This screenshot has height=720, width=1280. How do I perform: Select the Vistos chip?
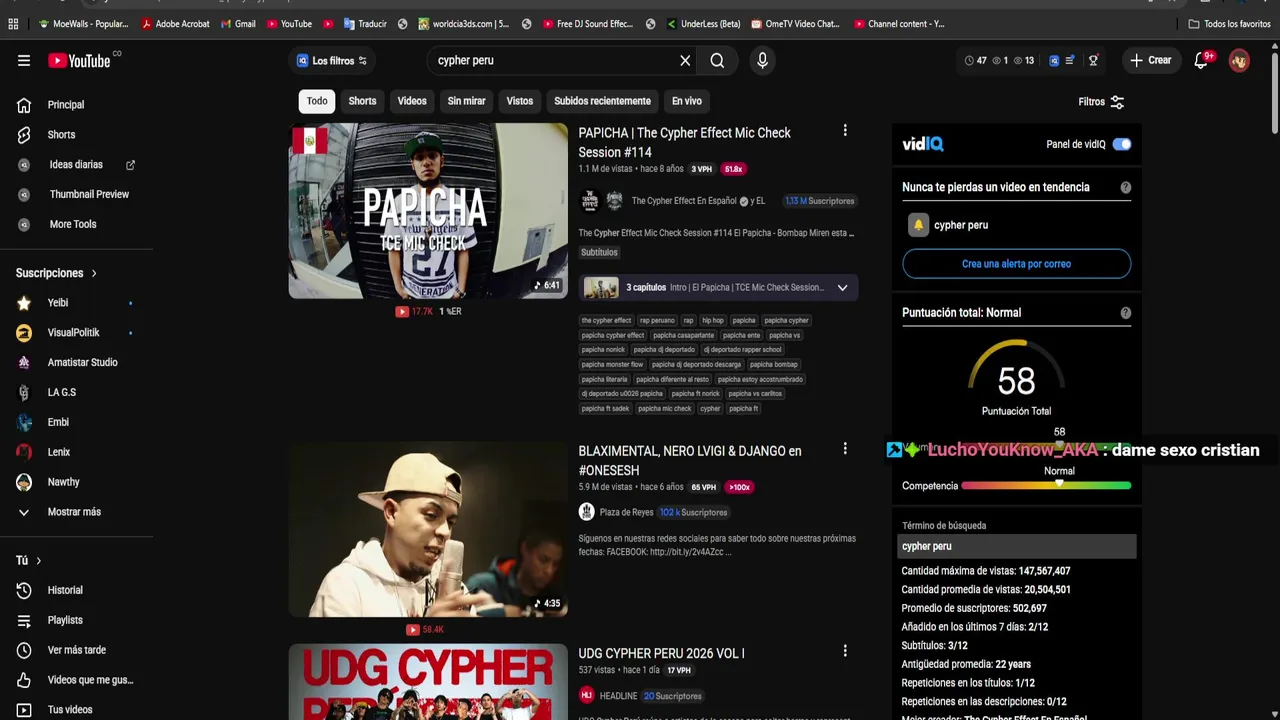click(x=520, y=101)
